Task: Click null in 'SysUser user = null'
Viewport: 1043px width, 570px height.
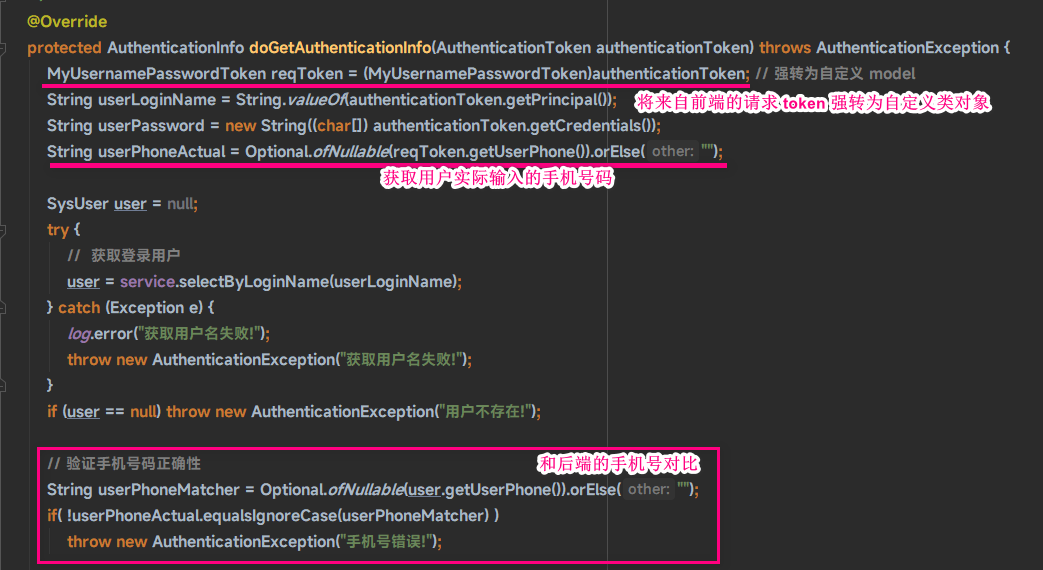Action: point(180,204)
